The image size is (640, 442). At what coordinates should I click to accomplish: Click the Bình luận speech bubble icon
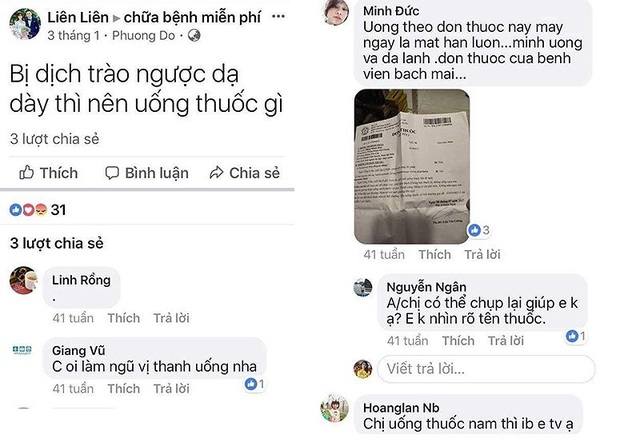[112, 173]
